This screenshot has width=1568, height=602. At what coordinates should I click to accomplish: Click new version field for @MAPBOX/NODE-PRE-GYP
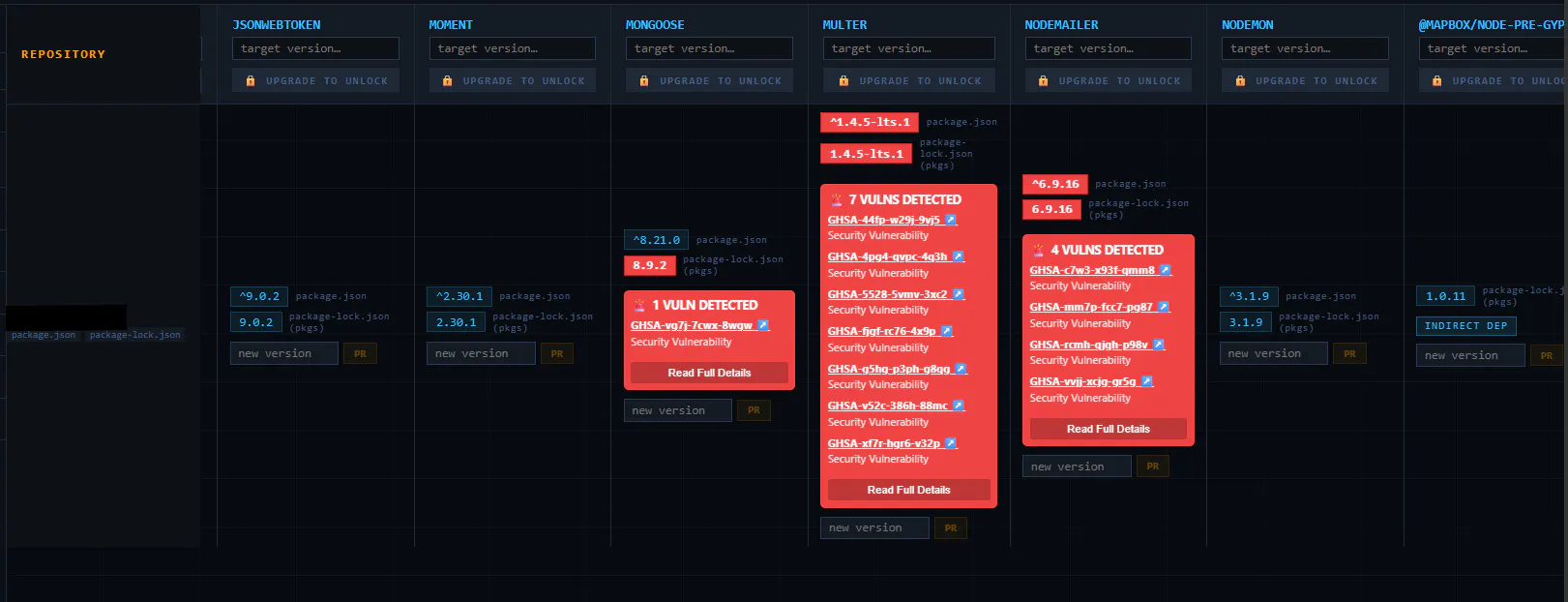point(1470,355)
